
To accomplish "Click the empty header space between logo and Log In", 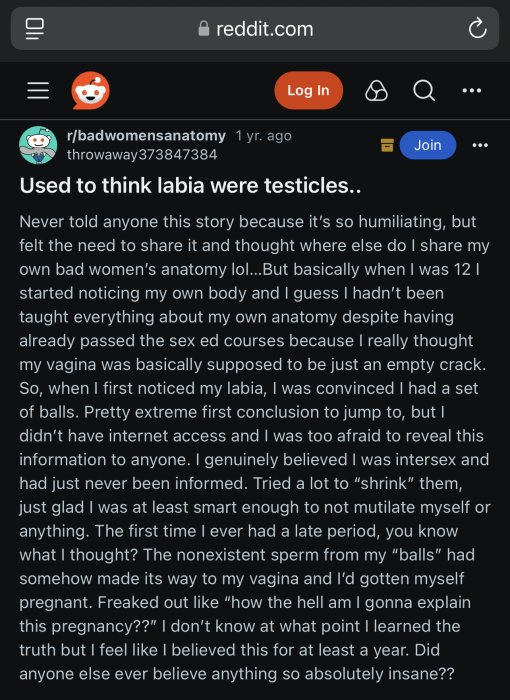I will (192, 91).
